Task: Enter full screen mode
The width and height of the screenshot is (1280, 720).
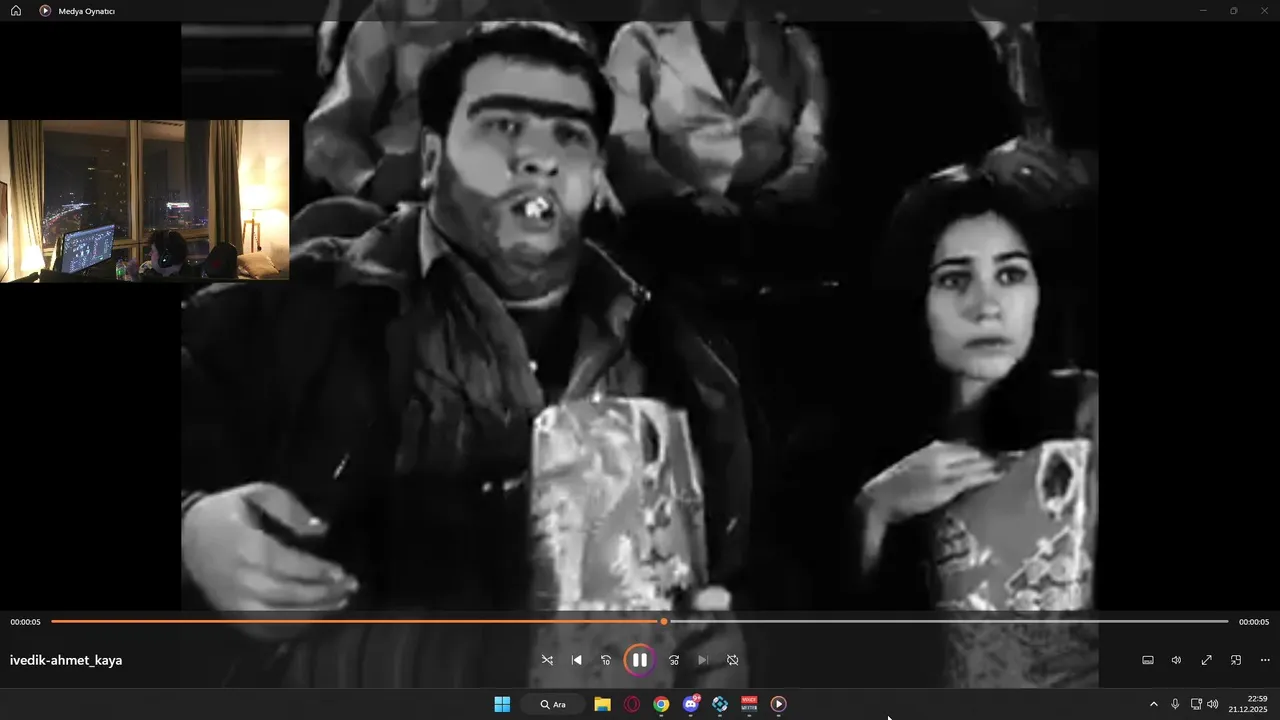Action: click(1207, 660)
